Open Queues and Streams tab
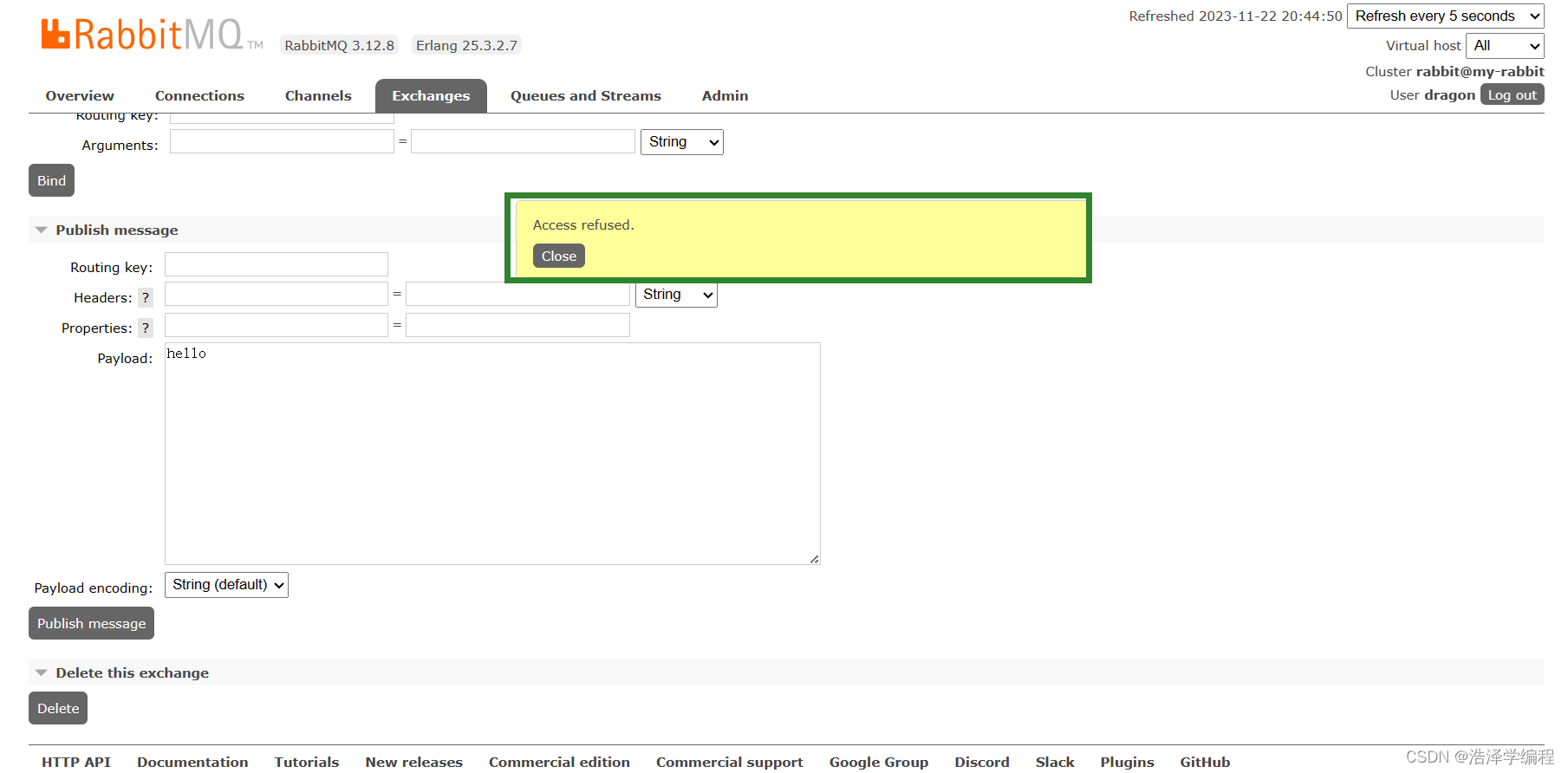The image size is (1568, 773). [586, 96]
